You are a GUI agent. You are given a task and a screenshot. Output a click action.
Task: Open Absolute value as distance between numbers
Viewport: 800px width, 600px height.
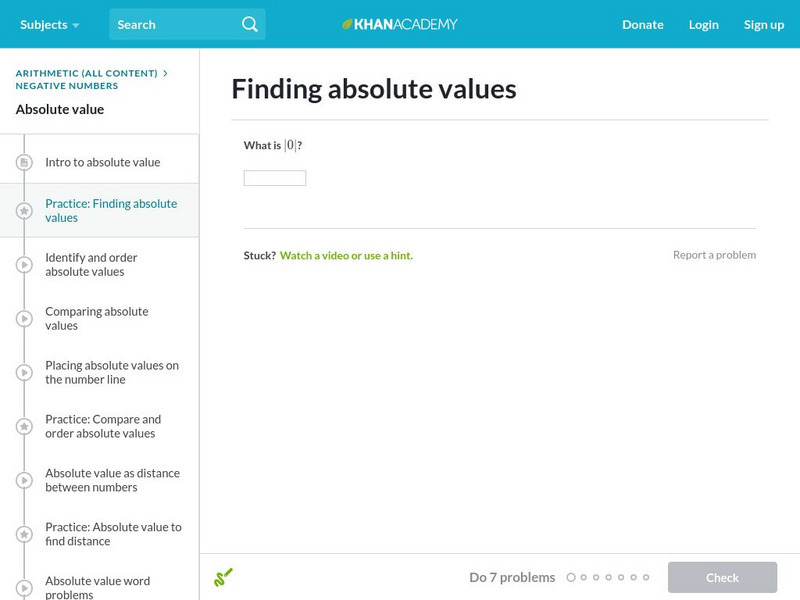[110, 480]
